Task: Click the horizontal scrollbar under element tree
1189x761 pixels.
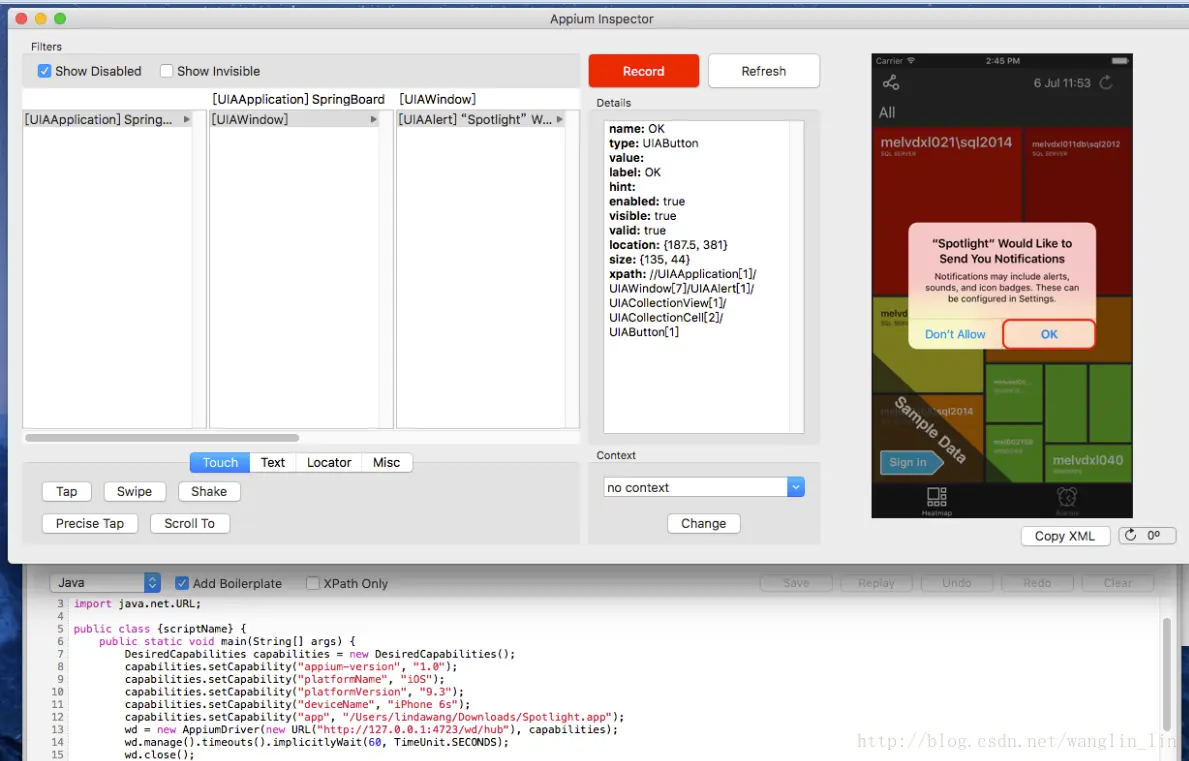Action: (162, 437)
